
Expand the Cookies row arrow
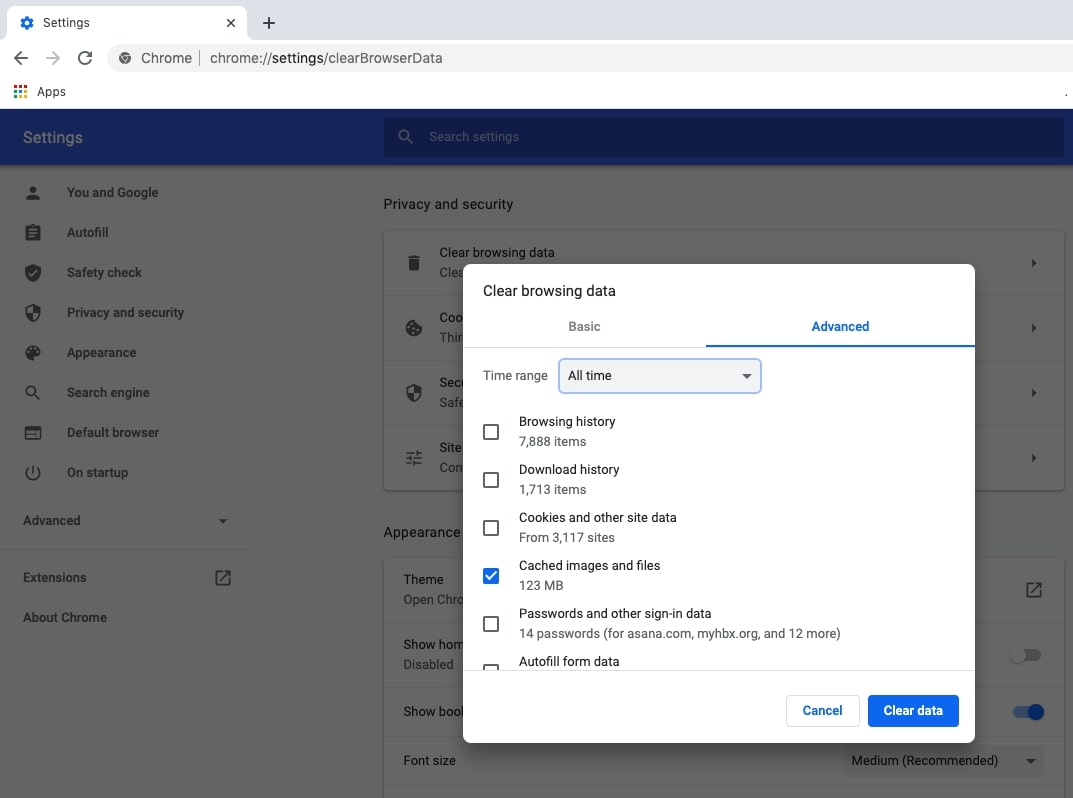(1034, 328)
